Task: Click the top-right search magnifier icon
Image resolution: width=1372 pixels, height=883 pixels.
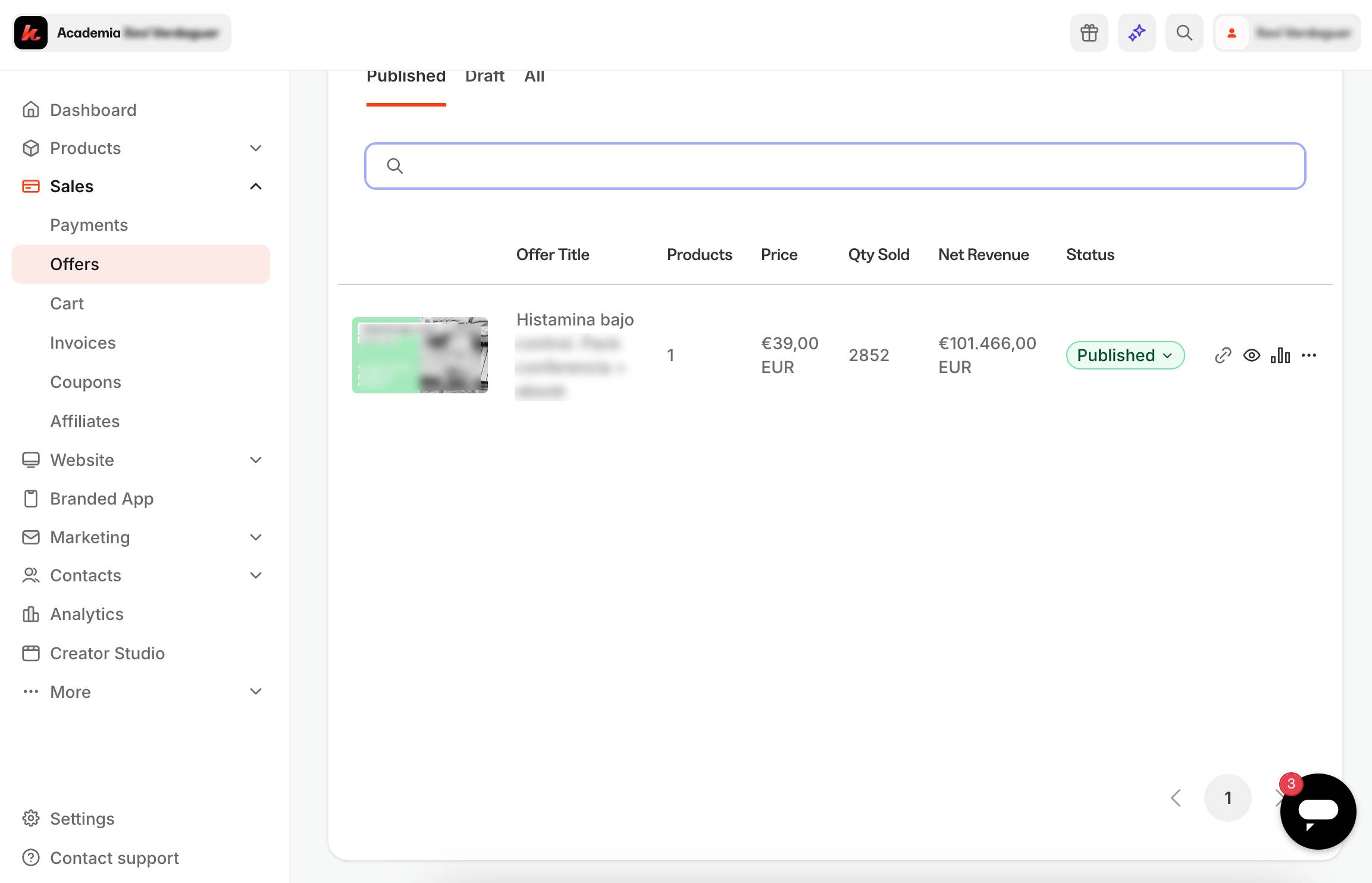Action: coord(1184,33)
